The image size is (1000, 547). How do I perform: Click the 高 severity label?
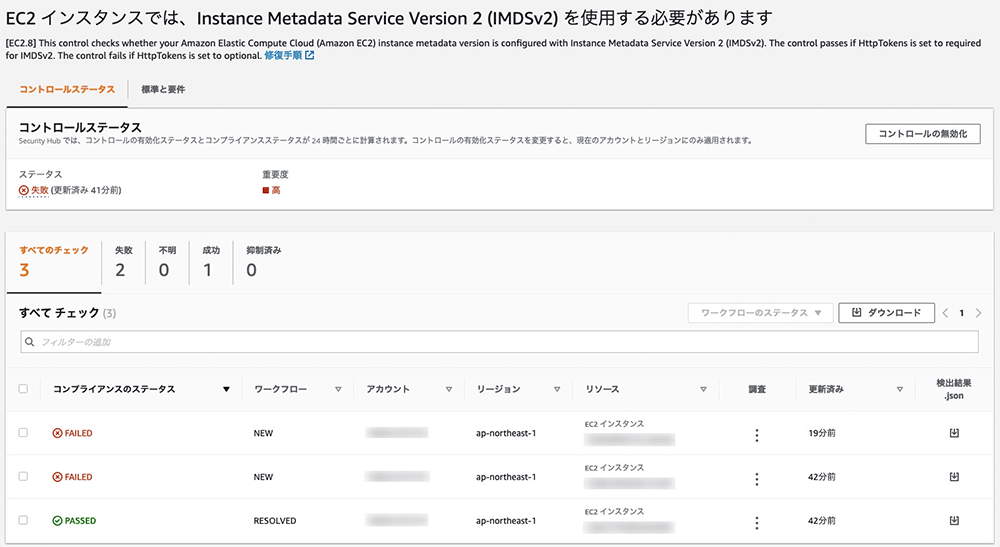(x=271, y=190)
